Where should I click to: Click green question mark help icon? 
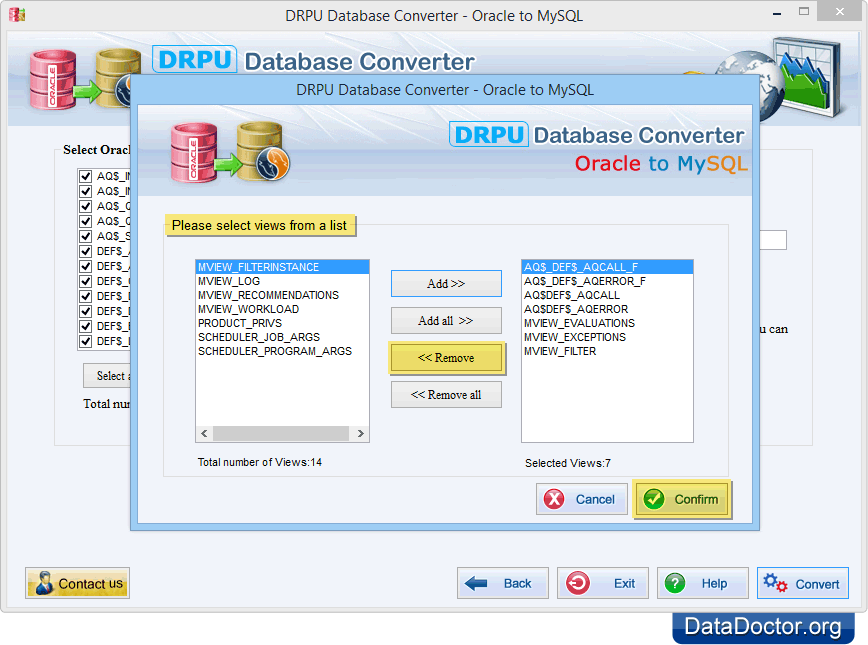click(x=675, y=583)
